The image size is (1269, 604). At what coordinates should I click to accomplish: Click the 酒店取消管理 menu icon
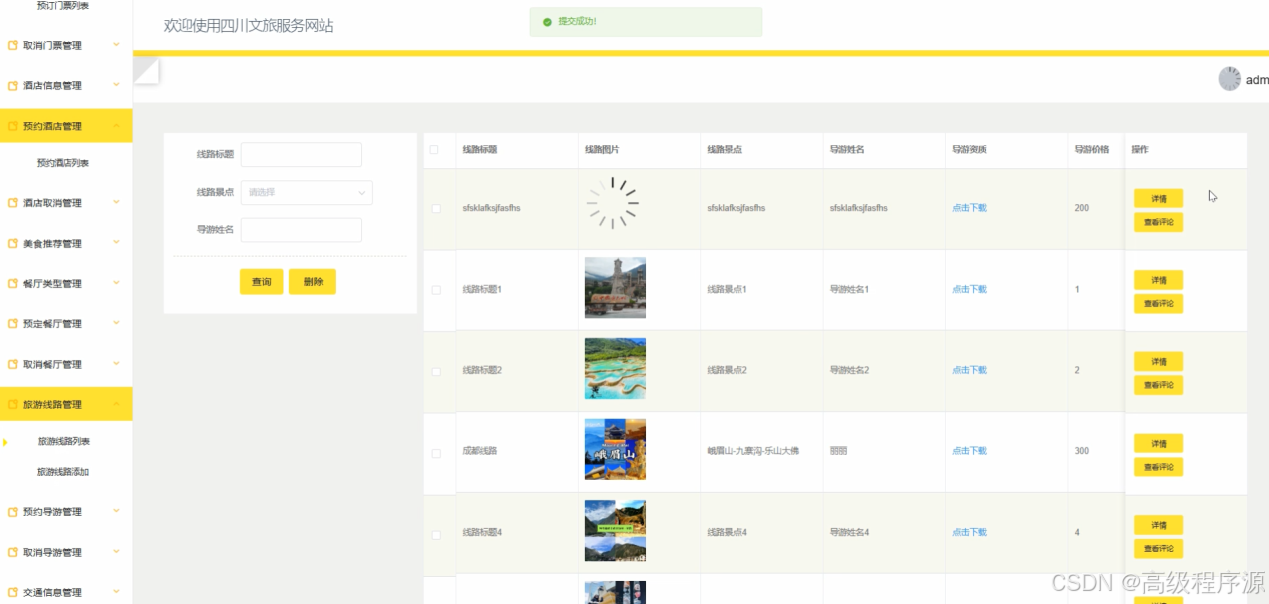click(x=13, y=203)
